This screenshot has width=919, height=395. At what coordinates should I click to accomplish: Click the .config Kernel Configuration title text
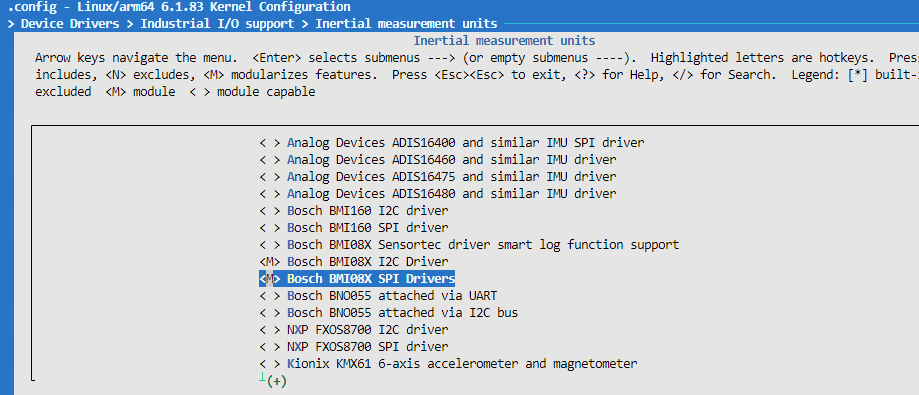coord(179,7)
